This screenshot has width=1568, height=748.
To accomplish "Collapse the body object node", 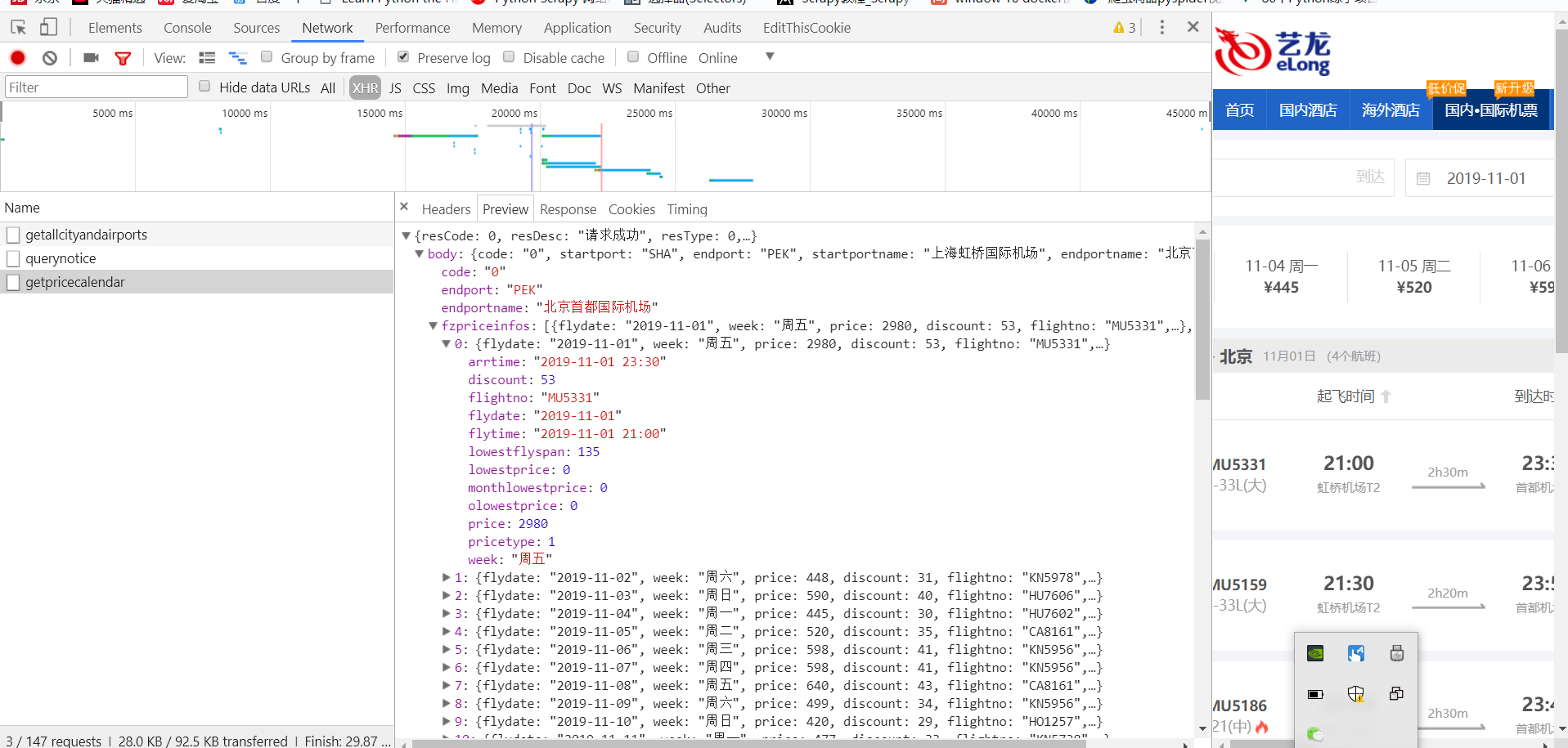I will pyautogui.click(x=419, y=253).
